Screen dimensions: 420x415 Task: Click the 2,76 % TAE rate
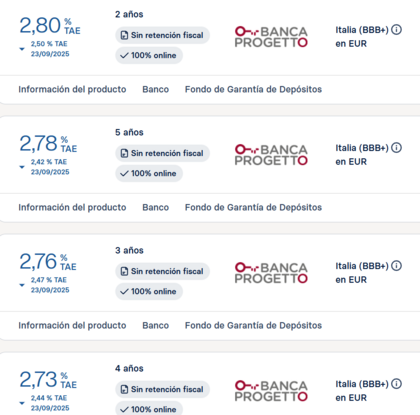point(48,262)
